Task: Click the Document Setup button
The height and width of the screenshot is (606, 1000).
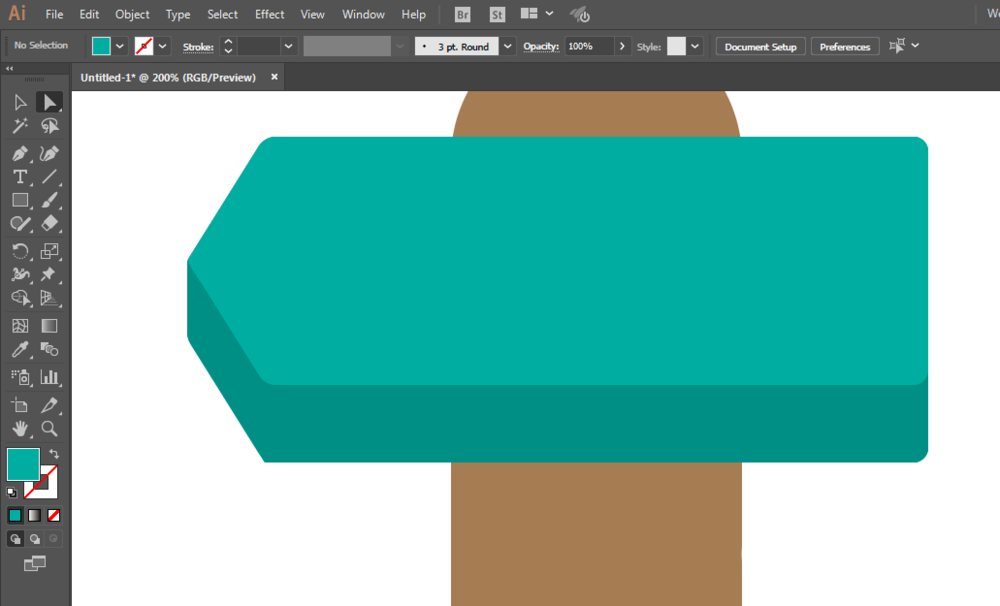Action: (x=760, y=47)
